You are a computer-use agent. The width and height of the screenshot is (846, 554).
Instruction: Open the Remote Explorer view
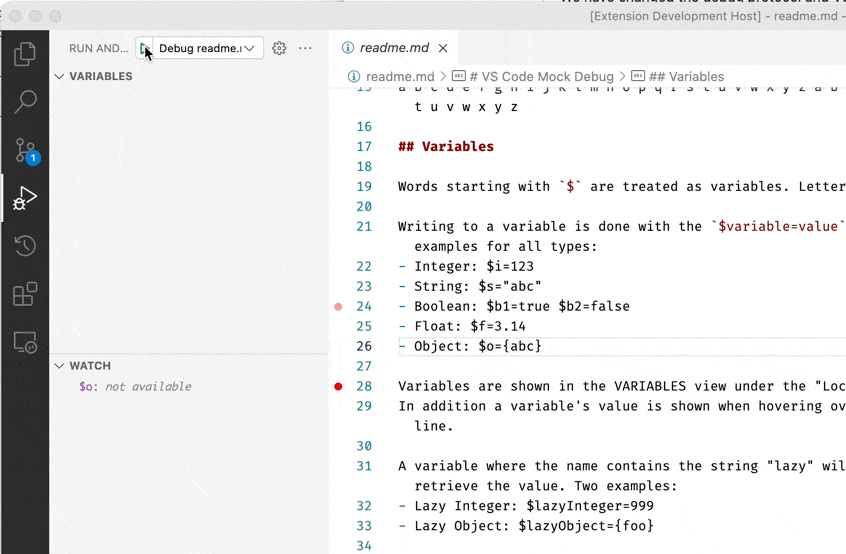tap(25, 342)
